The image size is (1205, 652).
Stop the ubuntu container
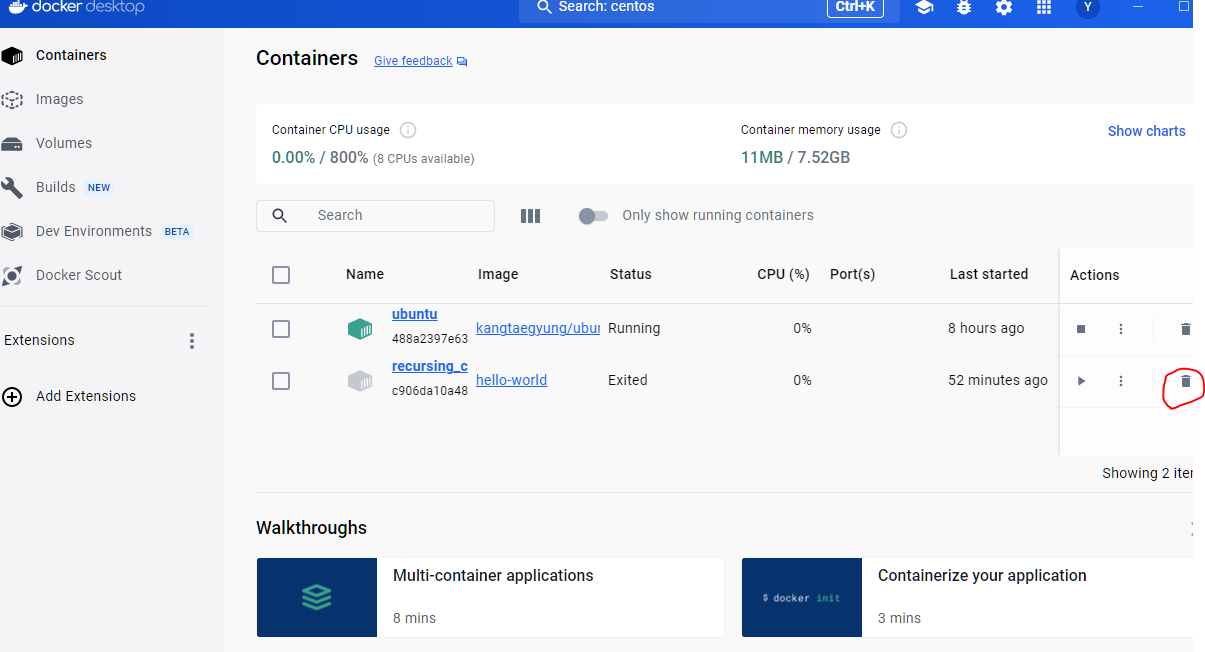coord(1081,329)
